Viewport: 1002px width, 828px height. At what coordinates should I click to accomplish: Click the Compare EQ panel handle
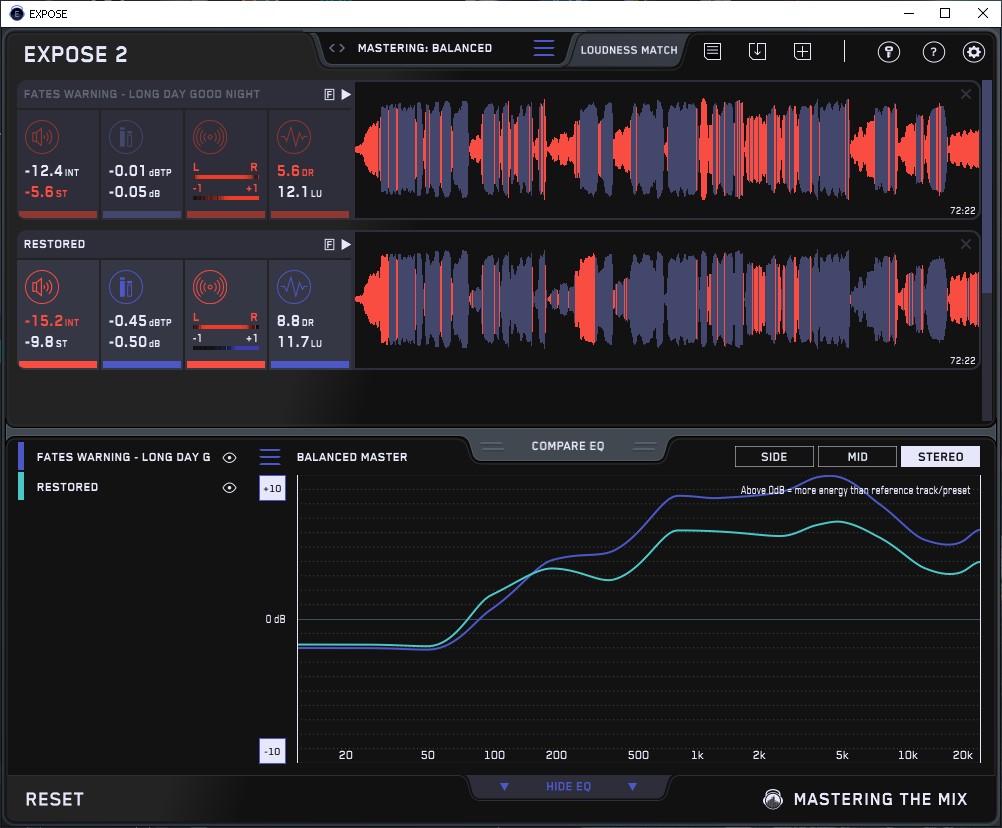568,446
